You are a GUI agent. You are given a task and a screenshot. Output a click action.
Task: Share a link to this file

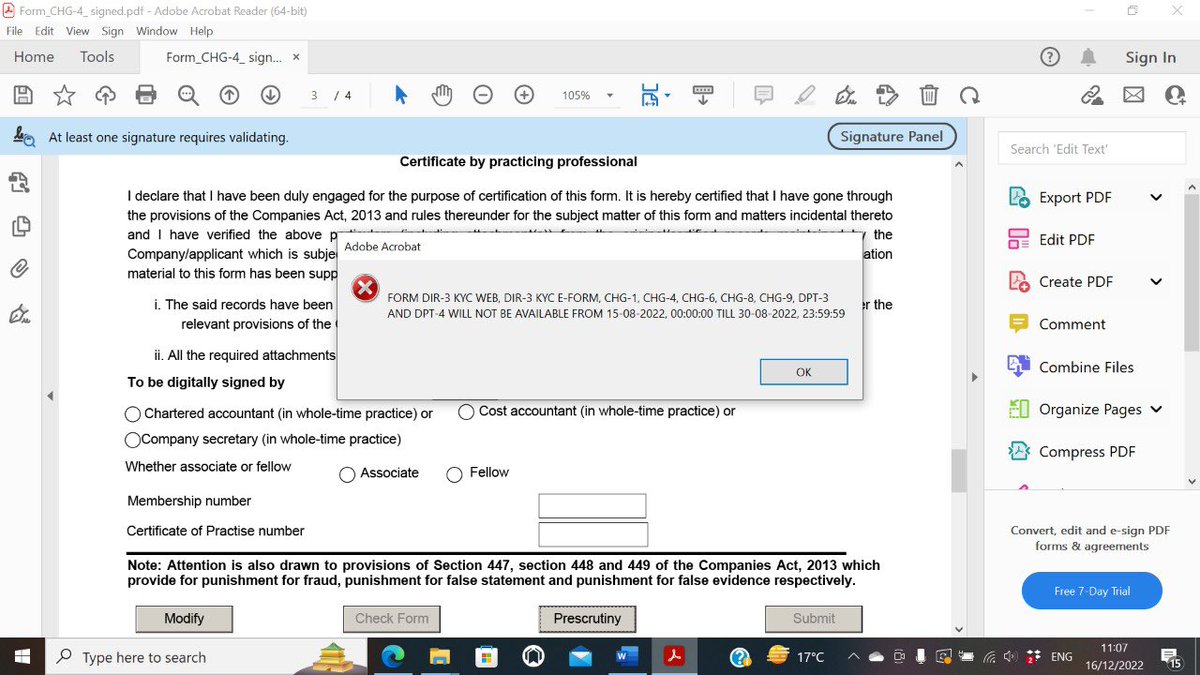click(x=1092, y=95)
